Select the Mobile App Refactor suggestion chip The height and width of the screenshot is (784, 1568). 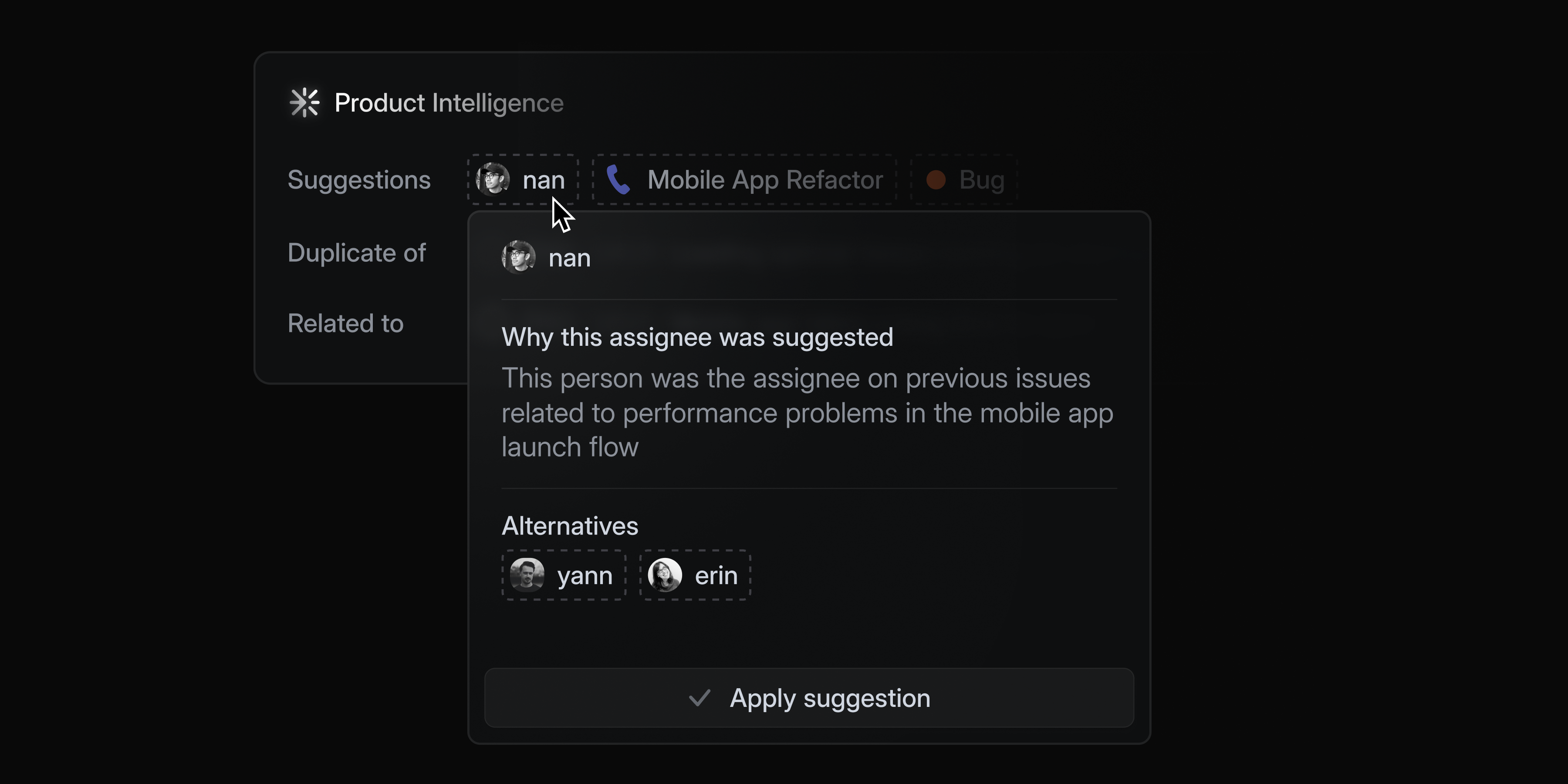(x=744, y=179)
